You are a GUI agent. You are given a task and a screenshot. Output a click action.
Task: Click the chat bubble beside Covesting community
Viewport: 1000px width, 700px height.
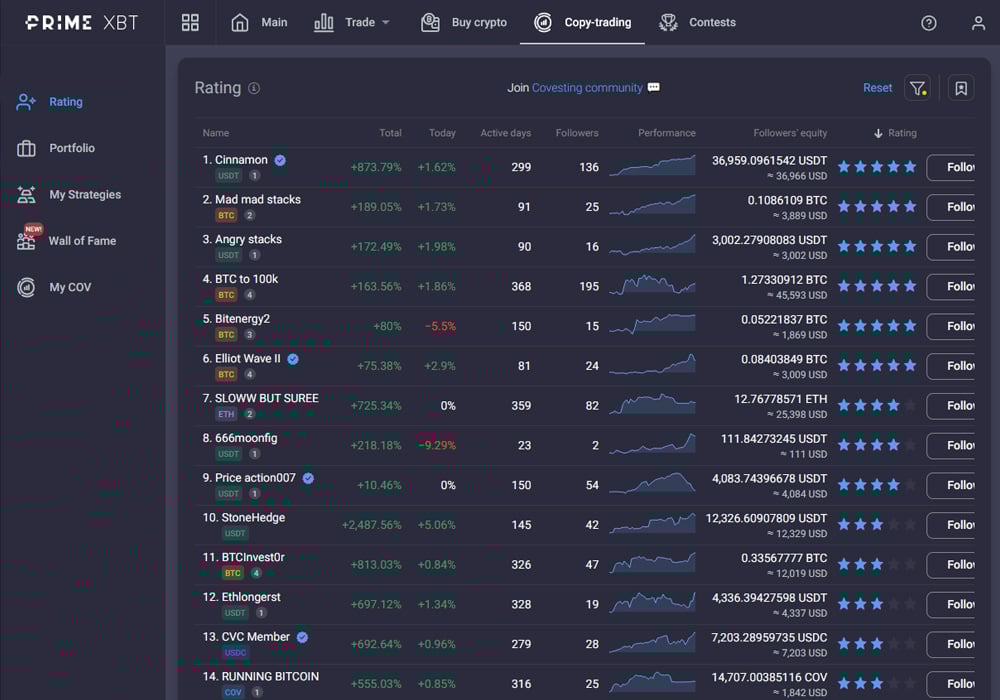coord(655,88)
